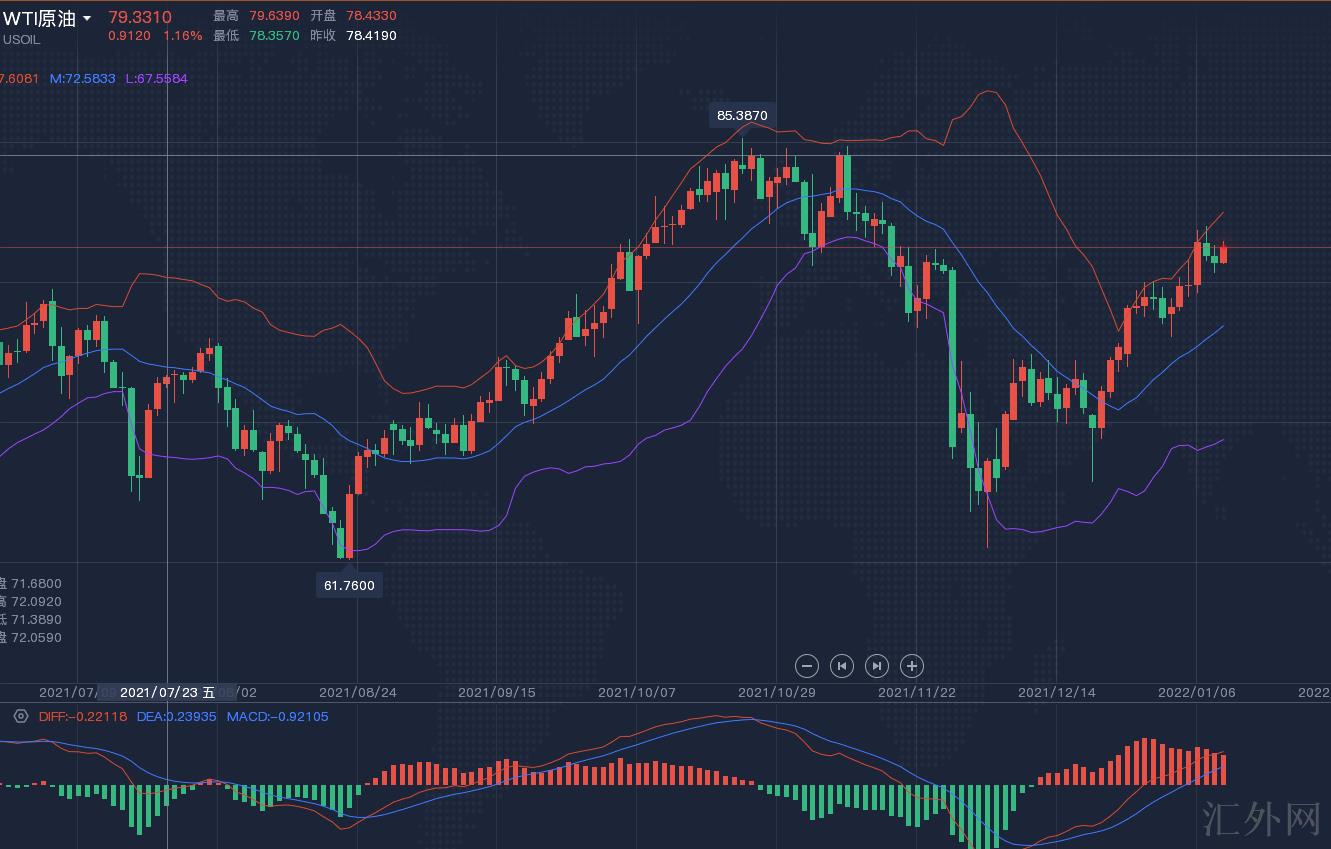This screenshot has height=849, width=1331.
Task: Open the WTI原油 symbol dropdown arrow
Action: 87,19
